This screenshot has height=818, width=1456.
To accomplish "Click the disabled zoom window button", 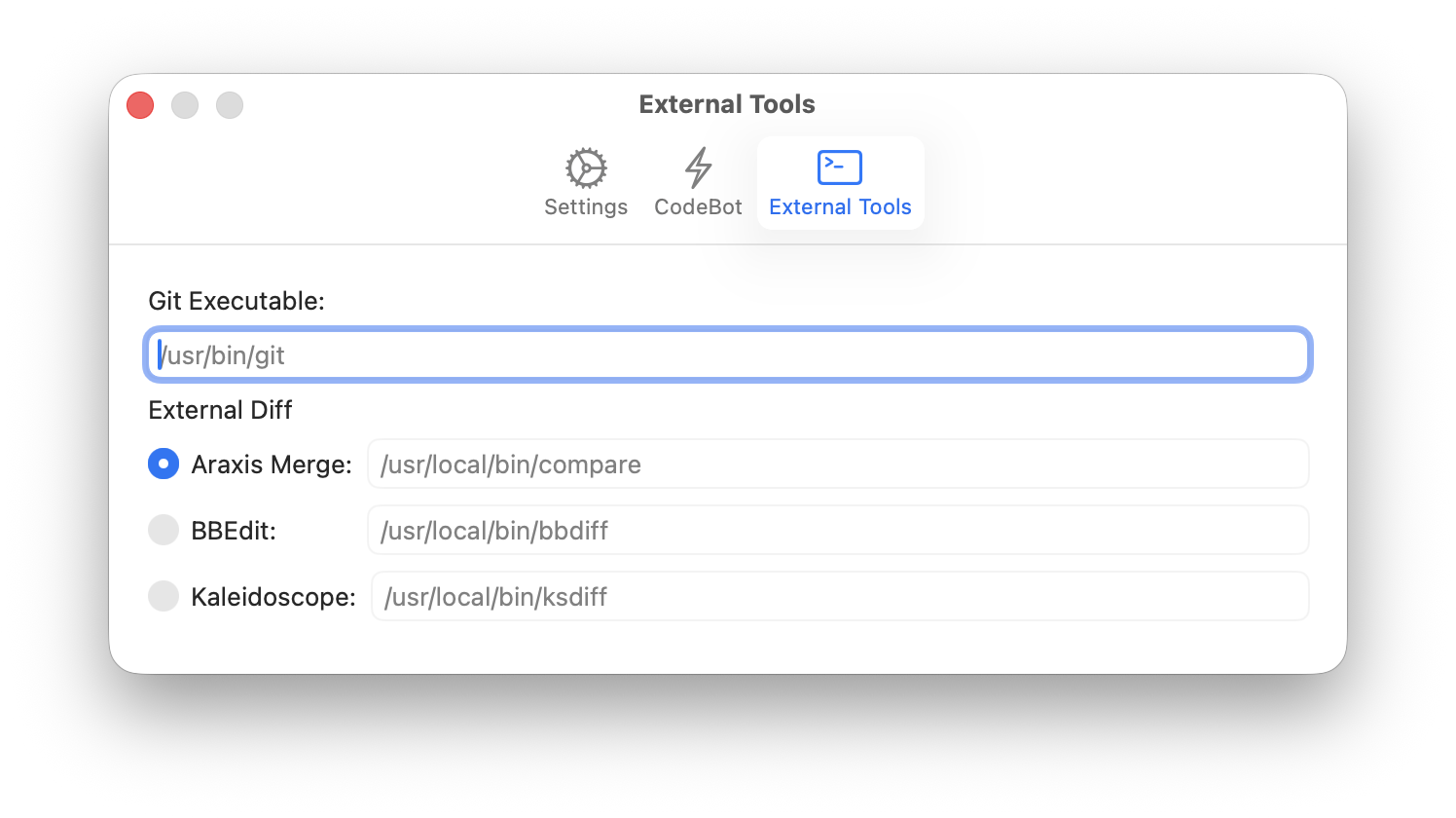I will click(230, 105).
